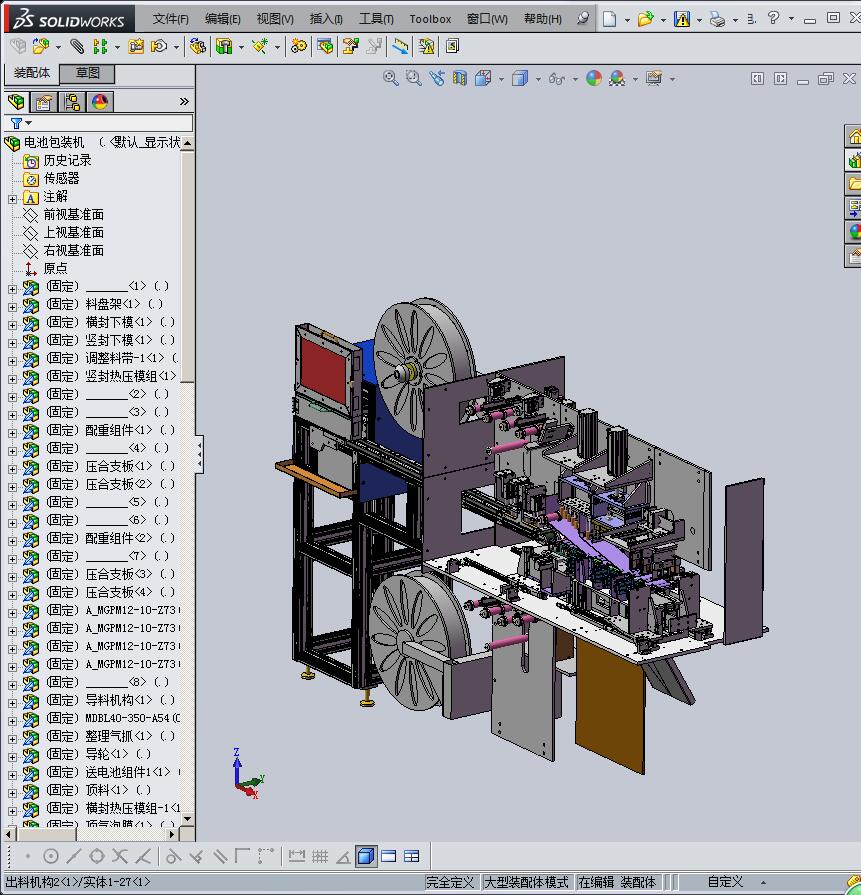Expand the 料盘架<1> component node

point(12,305)
